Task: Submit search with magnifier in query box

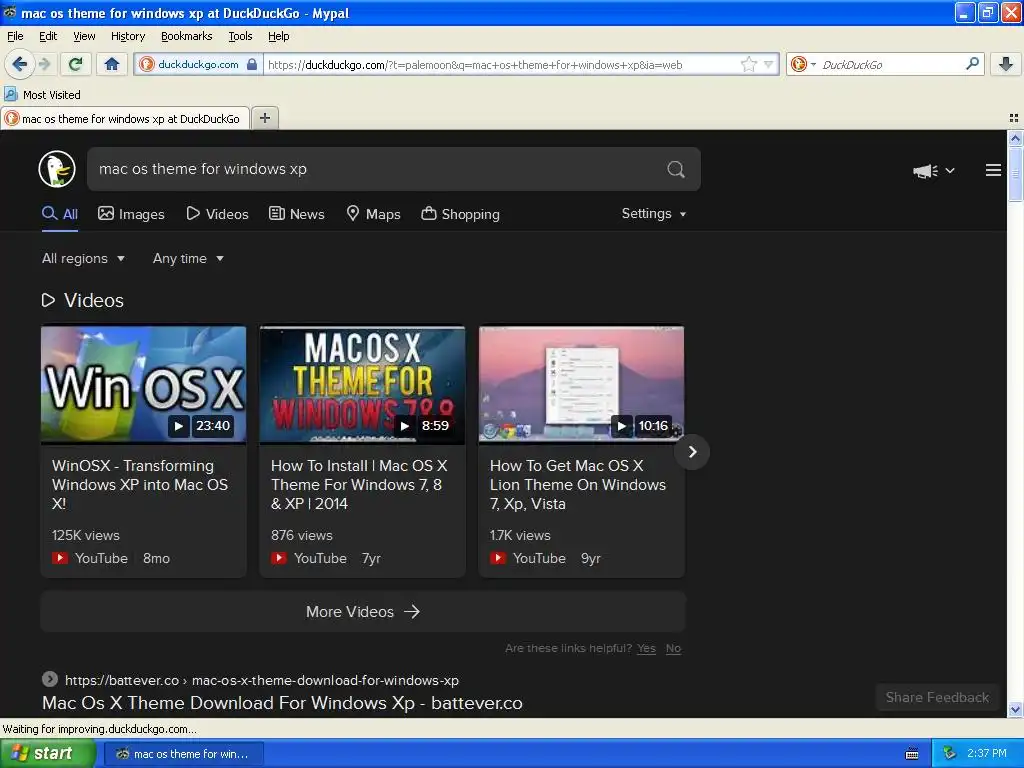Action: (x=676, y=169)
